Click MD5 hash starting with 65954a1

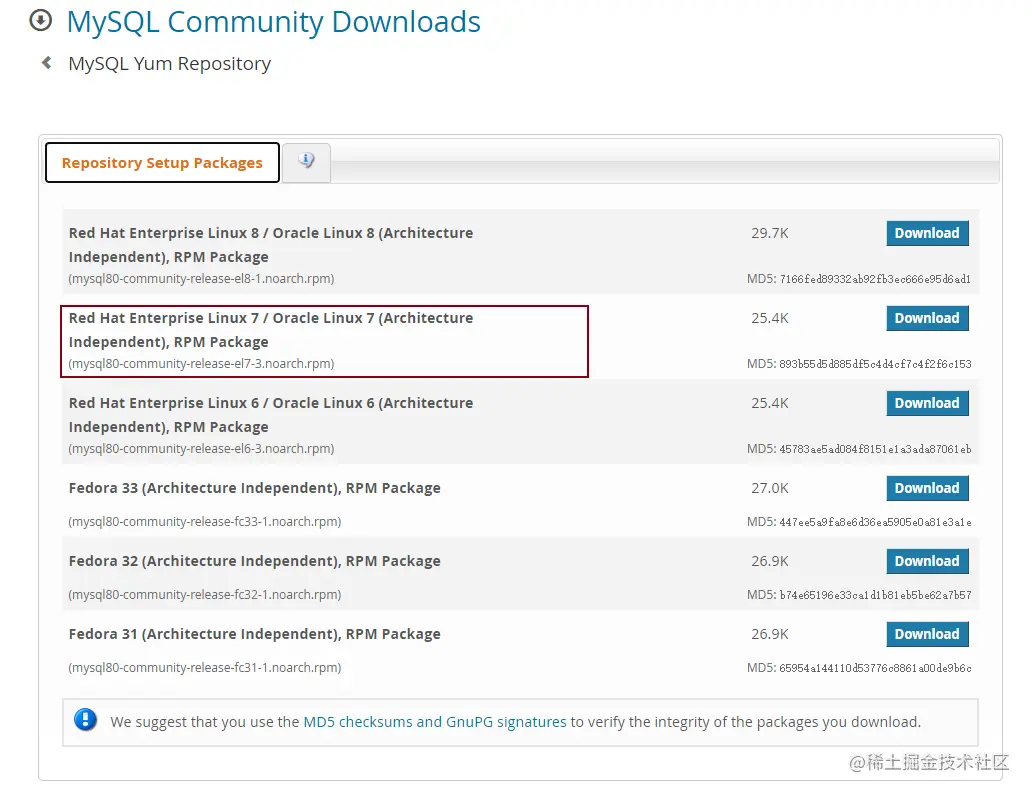875,668
